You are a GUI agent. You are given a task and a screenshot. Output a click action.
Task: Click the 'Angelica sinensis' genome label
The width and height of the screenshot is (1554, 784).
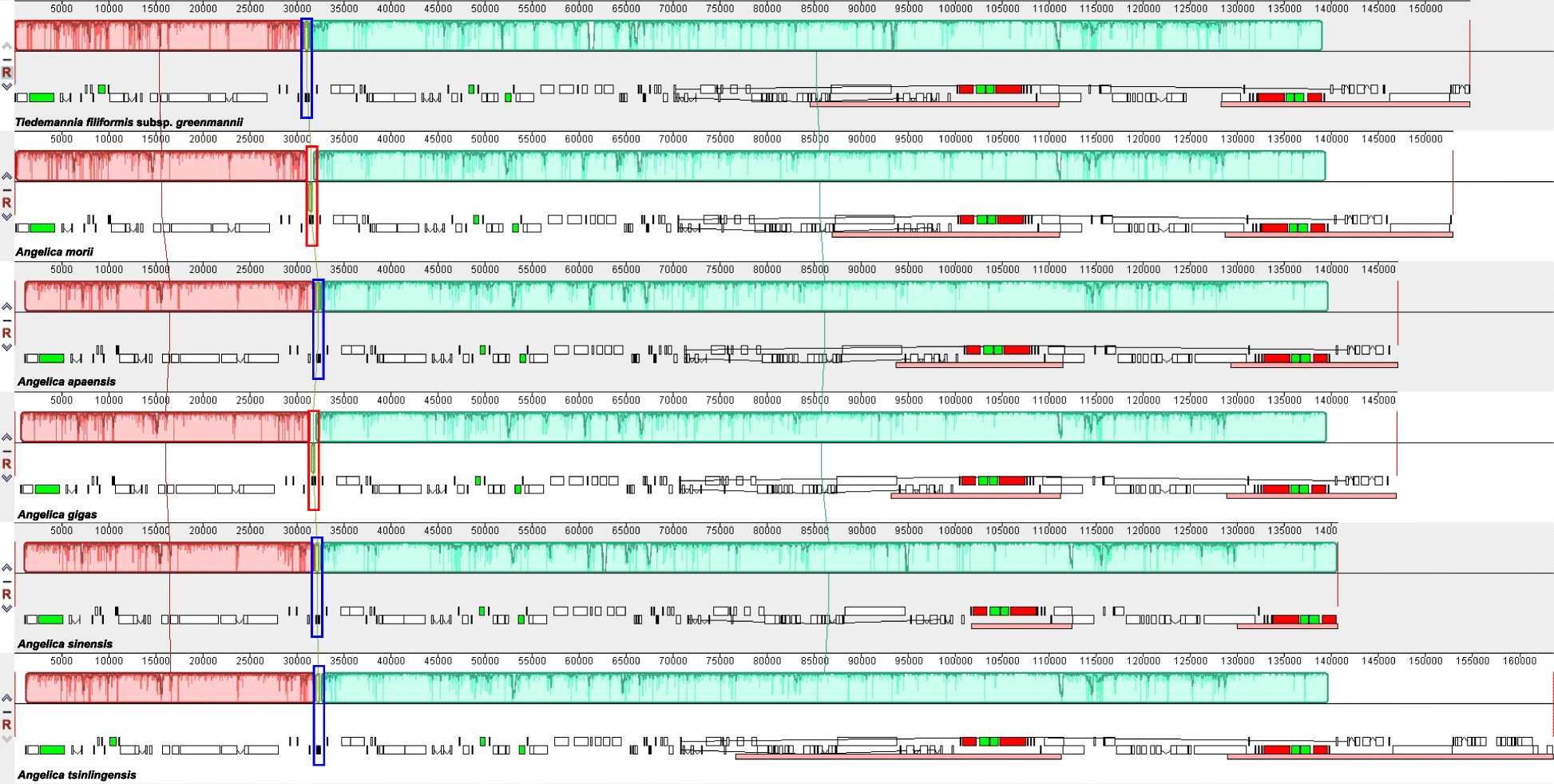[x=65, y=643]
